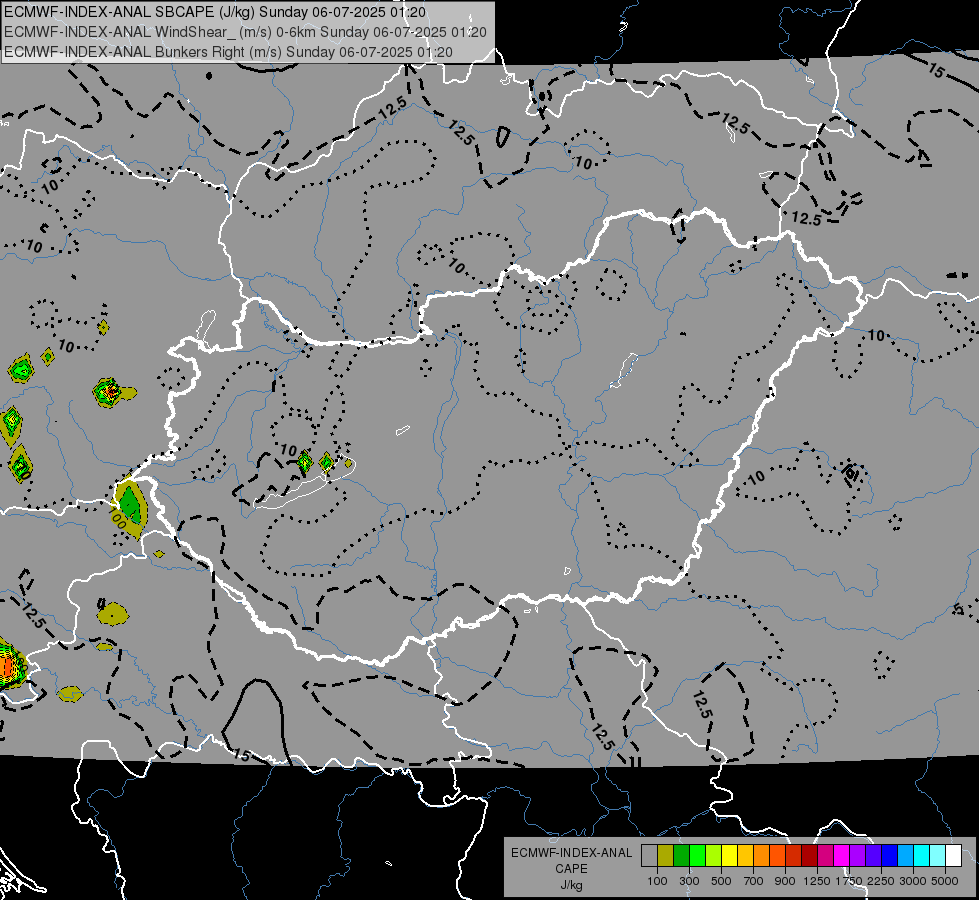Viewport: 979px width, 900px height.
Task: Click the Bunkers Right (m/s) title line
Action: coord(229,52)
